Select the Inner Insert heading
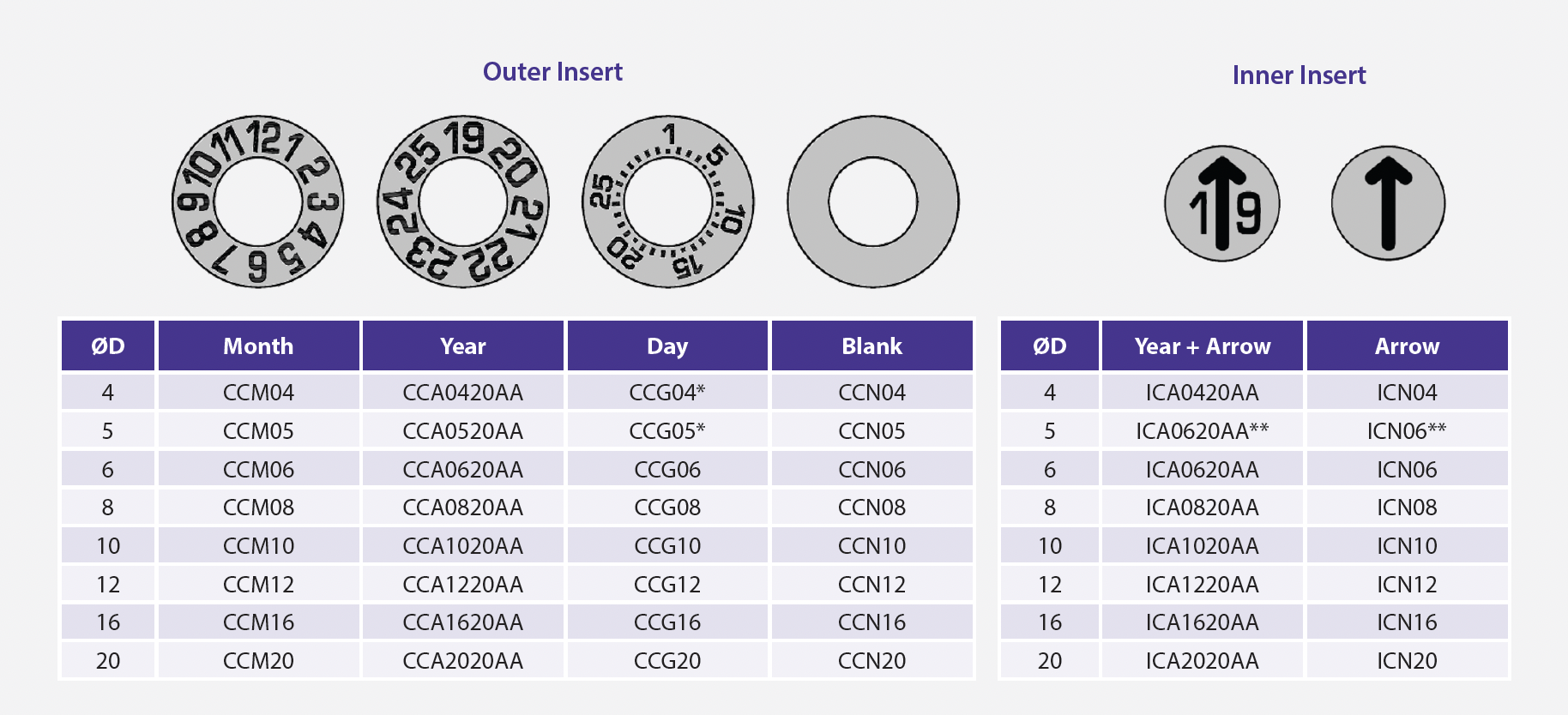1568x715 pixels. [x=1299, y=75]
